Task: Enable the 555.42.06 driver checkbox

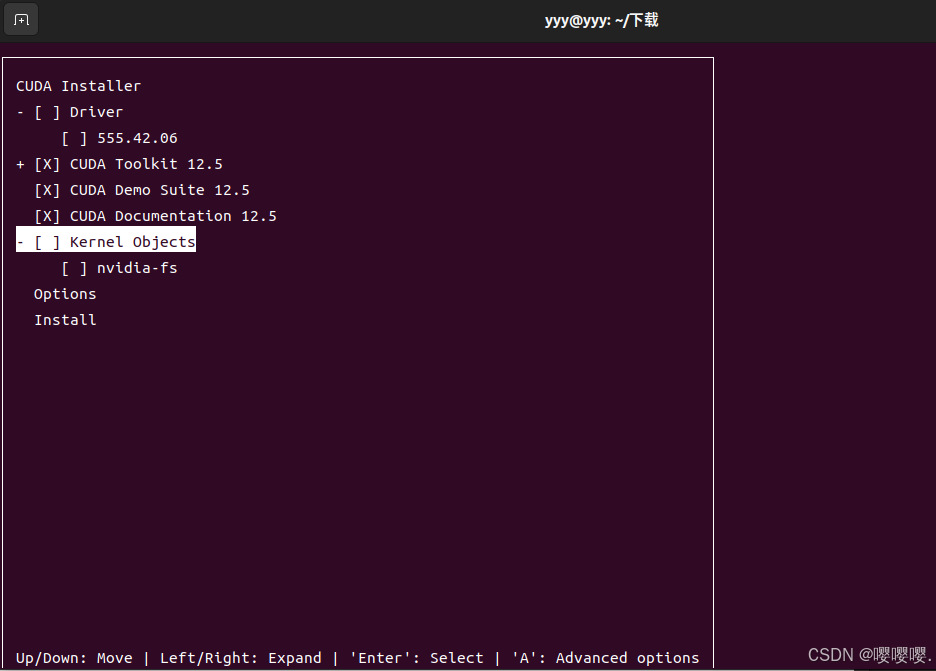Action: pyautogui.click(x=72, y=137)
